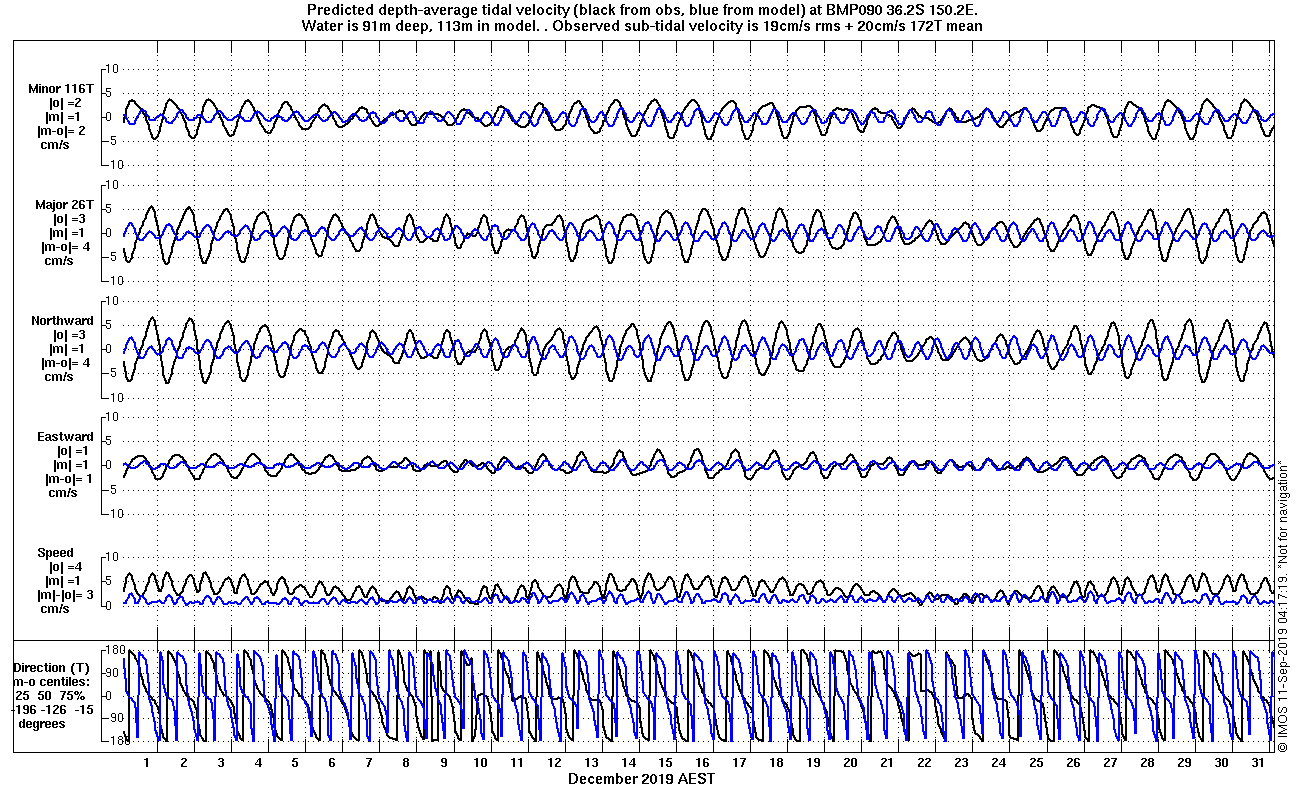The image size is (1300, 800).
Task: Select the "Minor 116T" panel label
Action: (61, 89)
